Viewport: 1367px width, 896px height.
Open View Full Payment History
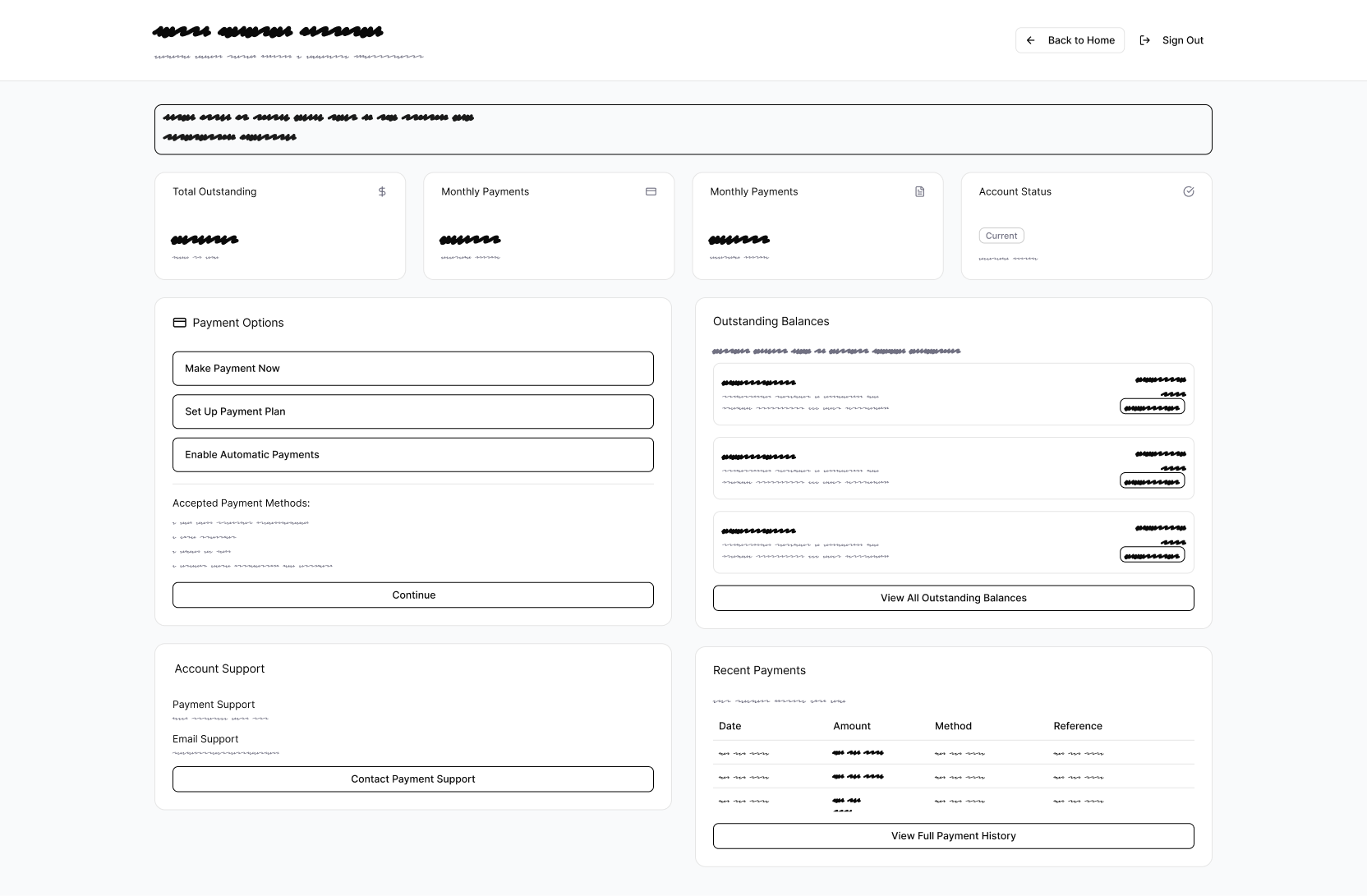(953, 836)
